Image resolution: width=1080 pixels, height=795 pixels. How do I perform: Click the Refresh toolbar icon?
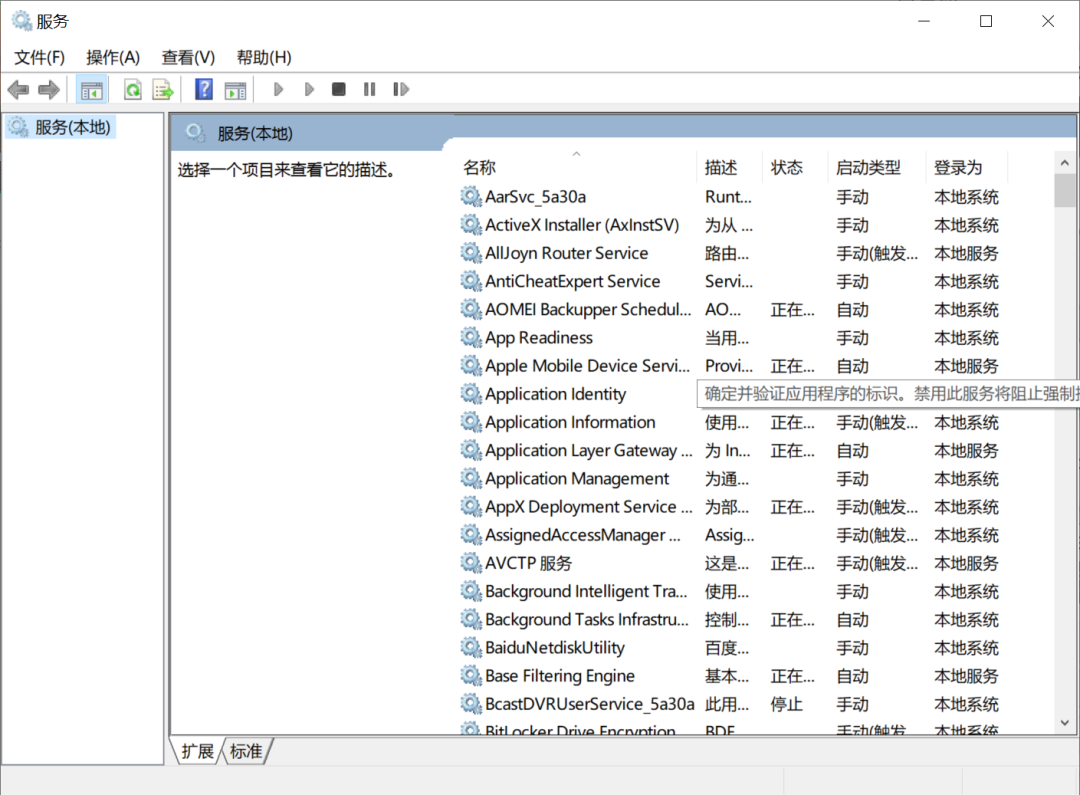pos(133,90)
